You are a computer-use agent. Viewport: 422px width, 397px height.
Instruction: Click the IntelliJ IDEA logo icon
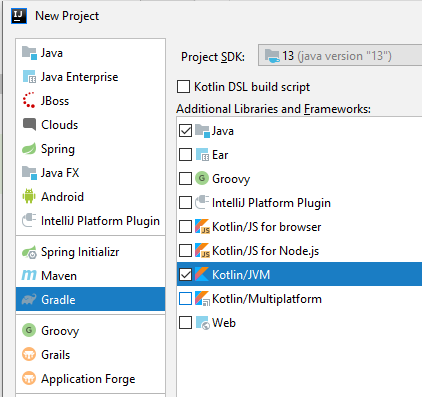(x=19, y=16)
